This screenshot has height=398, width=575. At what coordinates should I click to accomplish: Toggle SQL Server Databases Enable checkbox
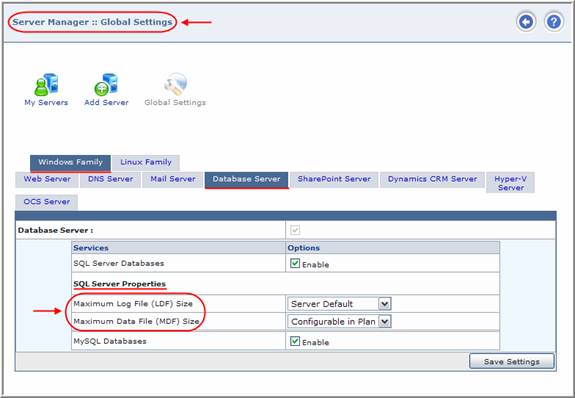pos(295,263)
